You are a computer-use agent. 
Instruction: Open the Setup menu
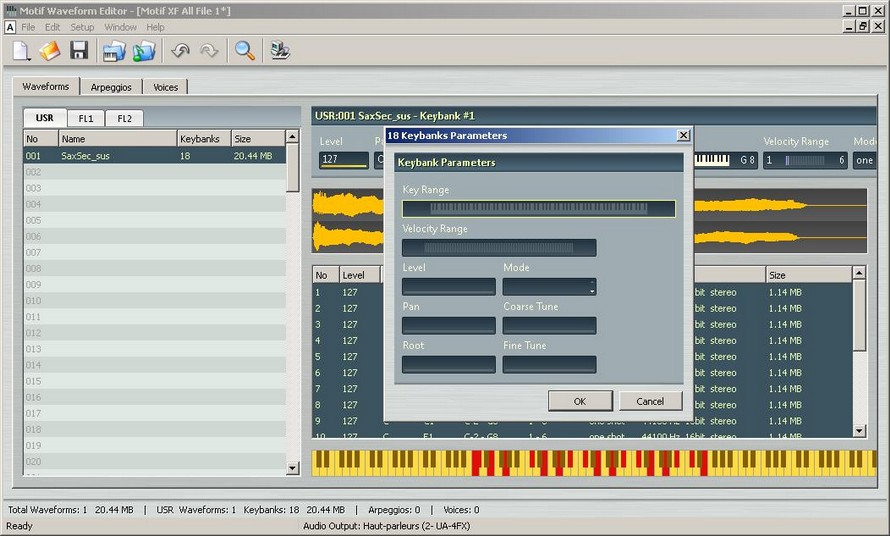[82, 27]
